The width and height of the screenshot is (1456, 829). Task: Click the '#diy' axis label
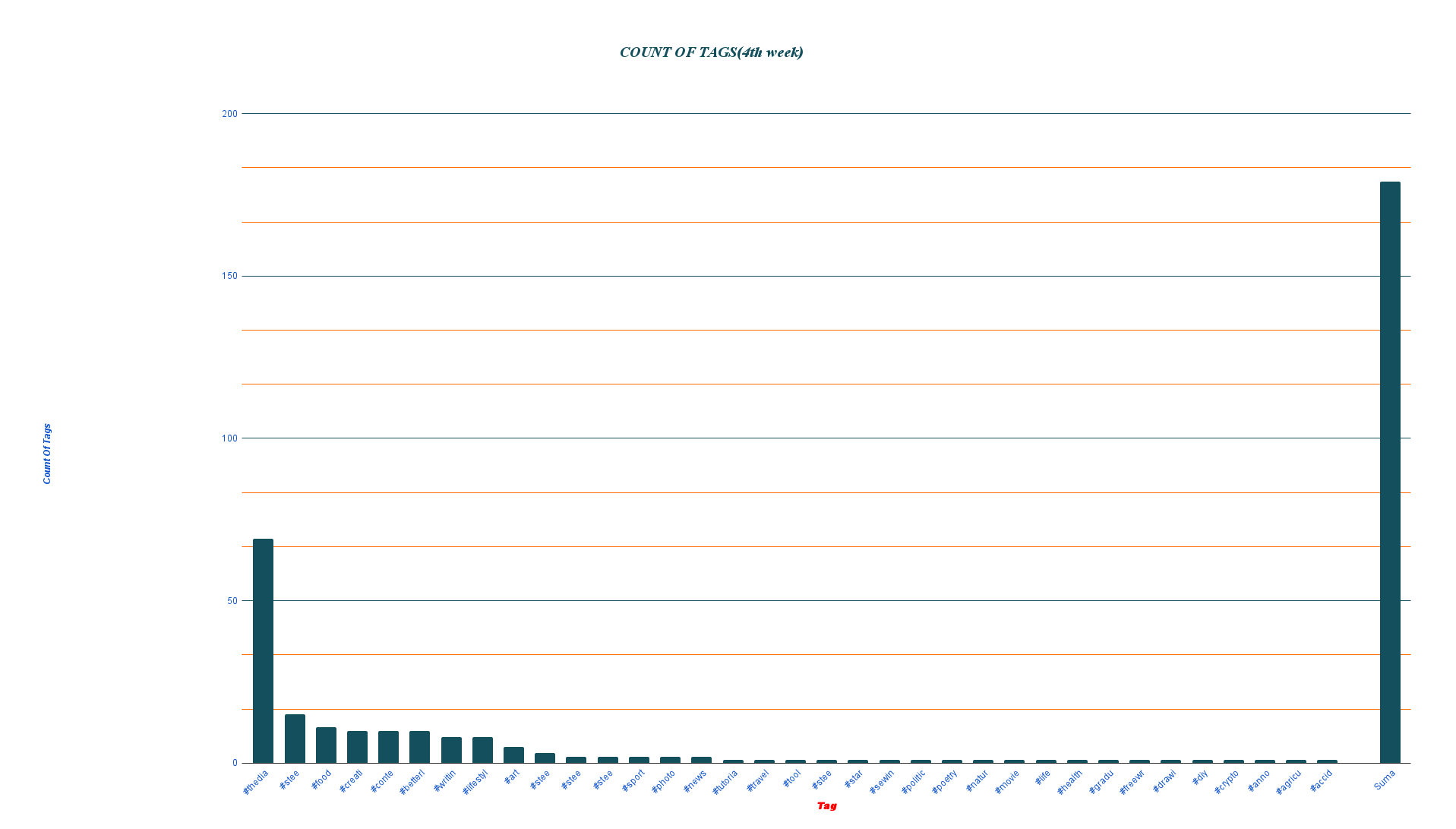1200,777
